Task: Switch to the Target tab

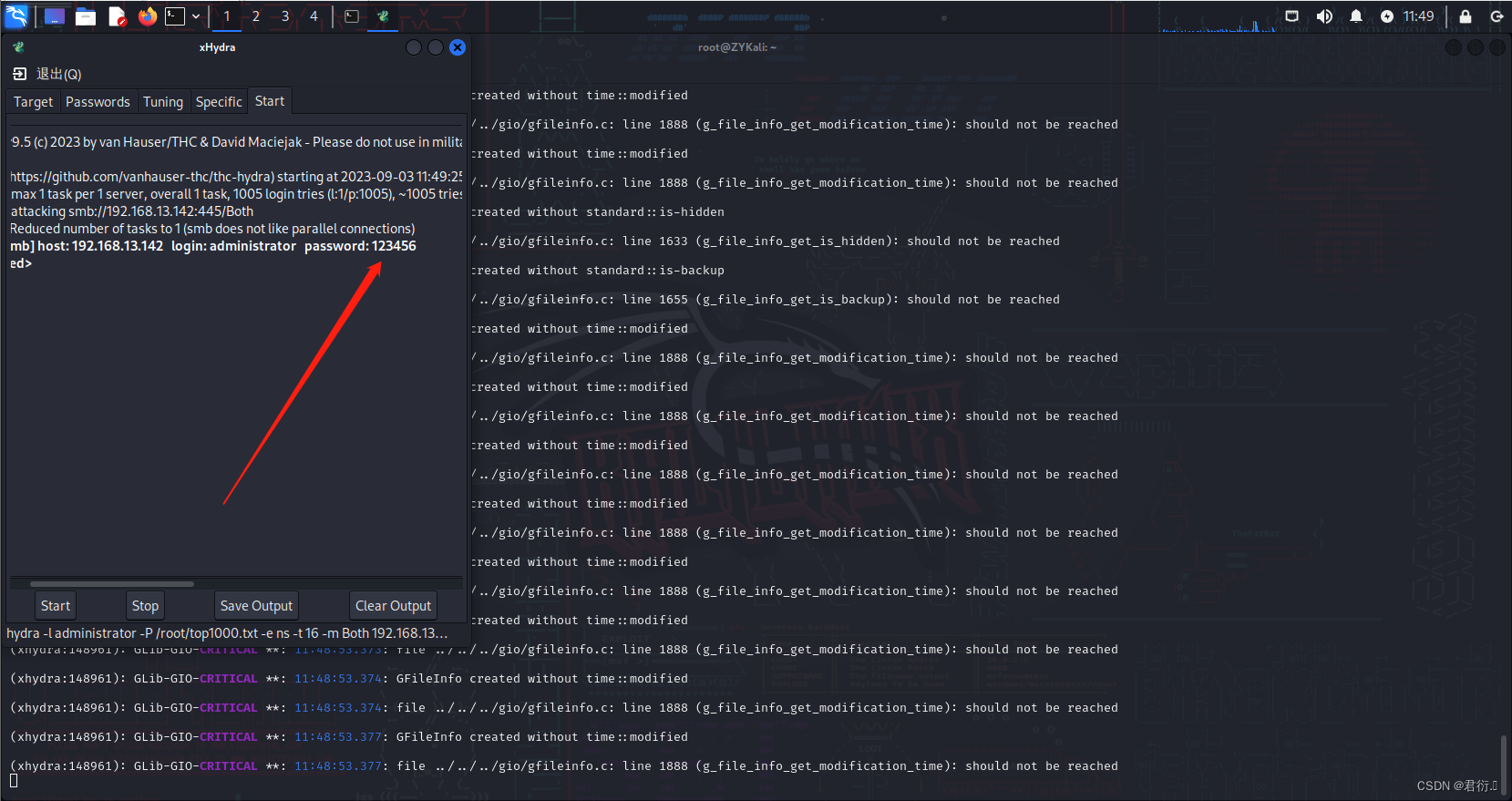Action: [x=33, y=102]
